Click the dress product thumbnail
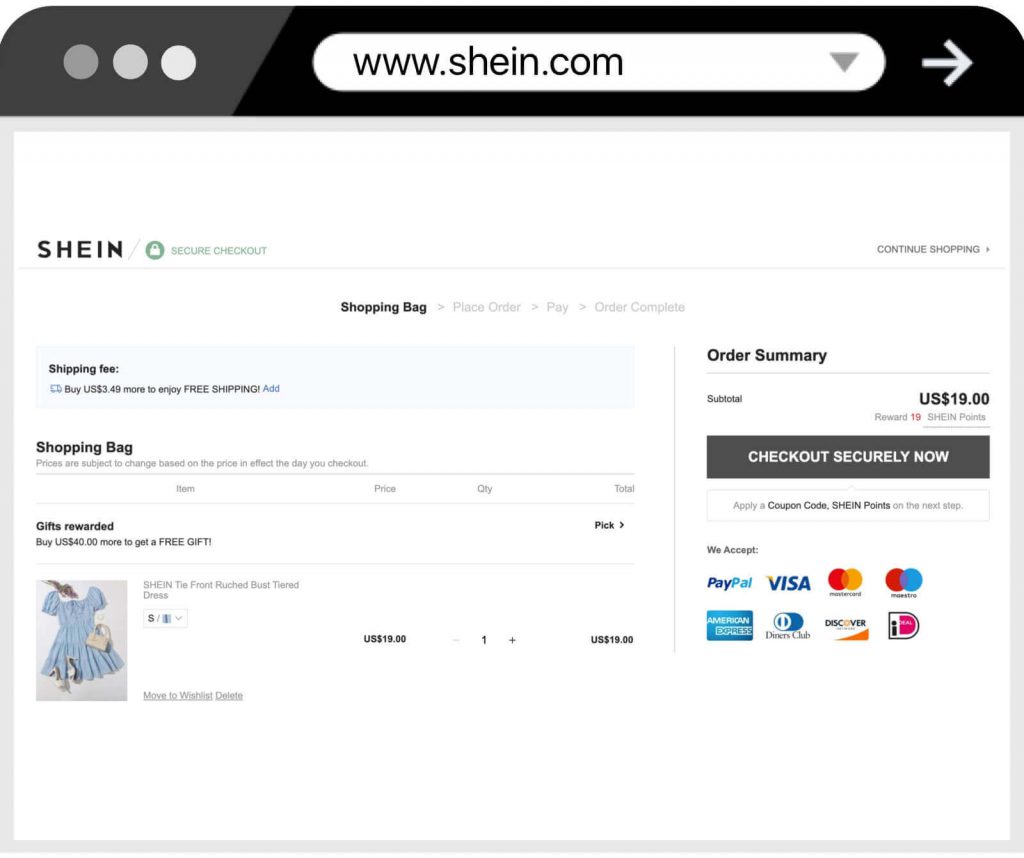This screenshot has width=1024, height=858. (81, 640)
